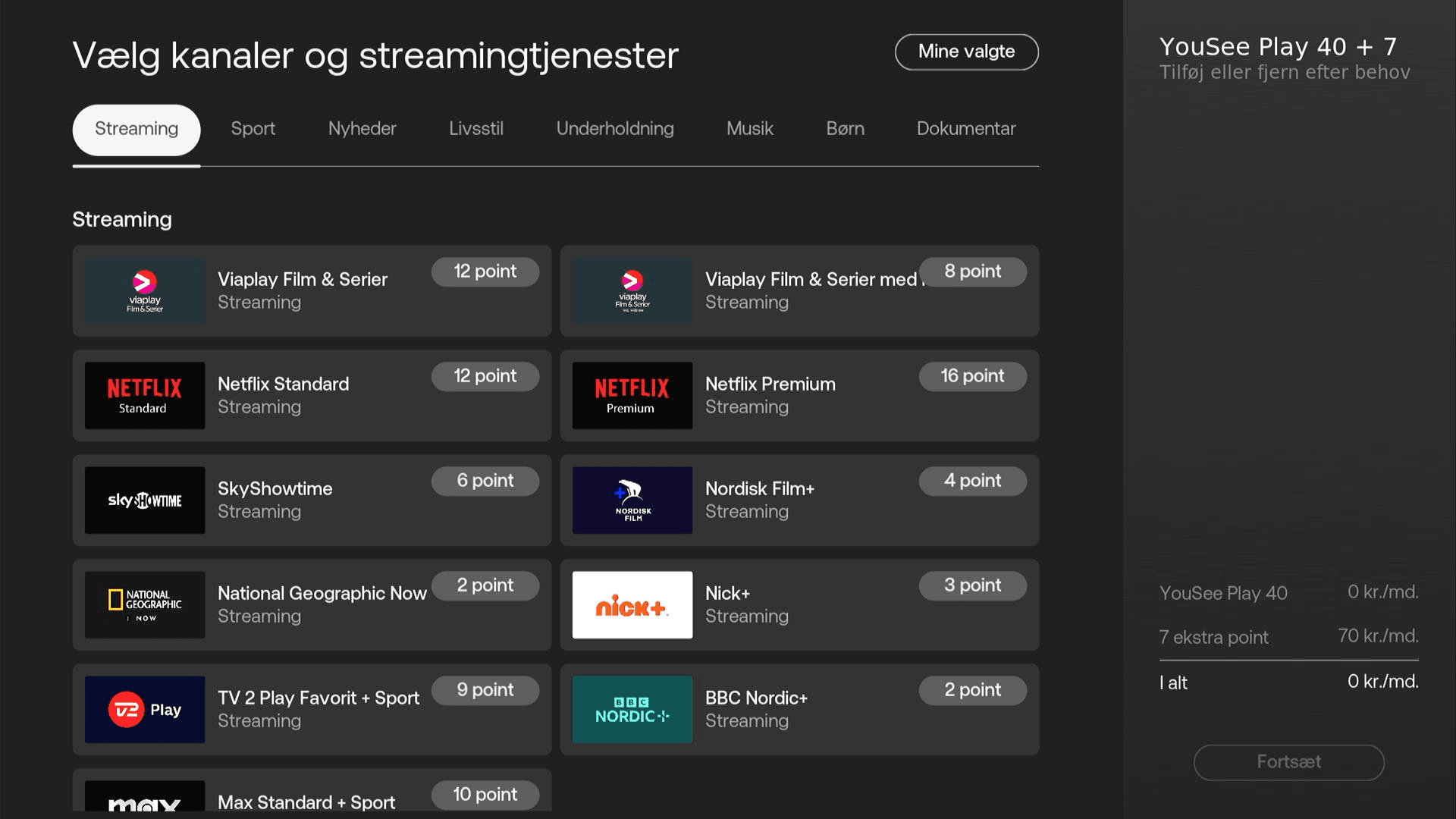Click the 6 point SkyShowtime badge
Image resolution: width=1456 pixels, height=819 pixels.
tap(485, 481)
